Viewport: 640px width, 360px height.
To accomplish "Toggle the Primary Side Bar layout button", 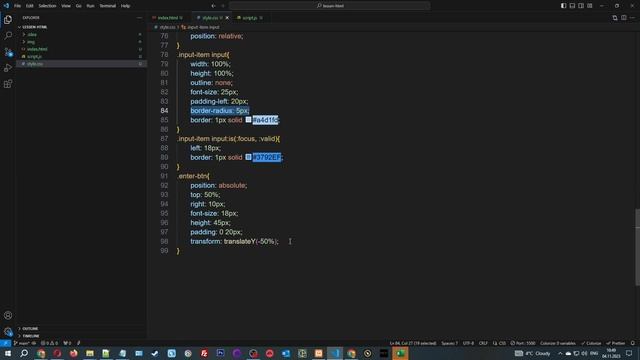I will (563, 6).
